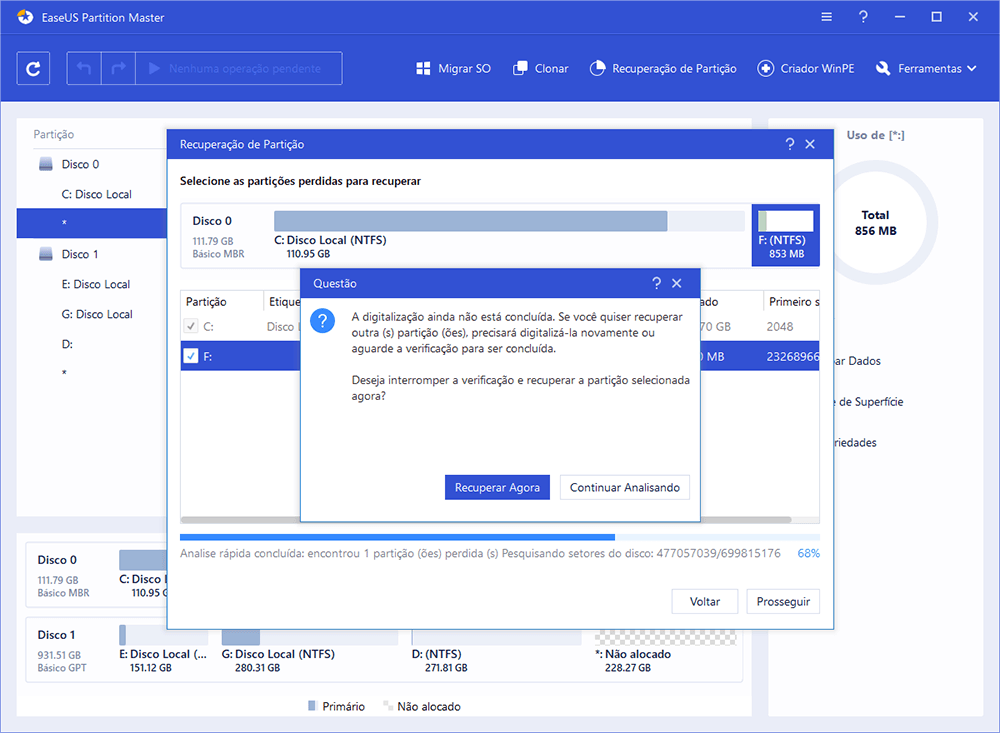Open the Migrar SO tool
The image size is (1000, 733).
point(453,68)
